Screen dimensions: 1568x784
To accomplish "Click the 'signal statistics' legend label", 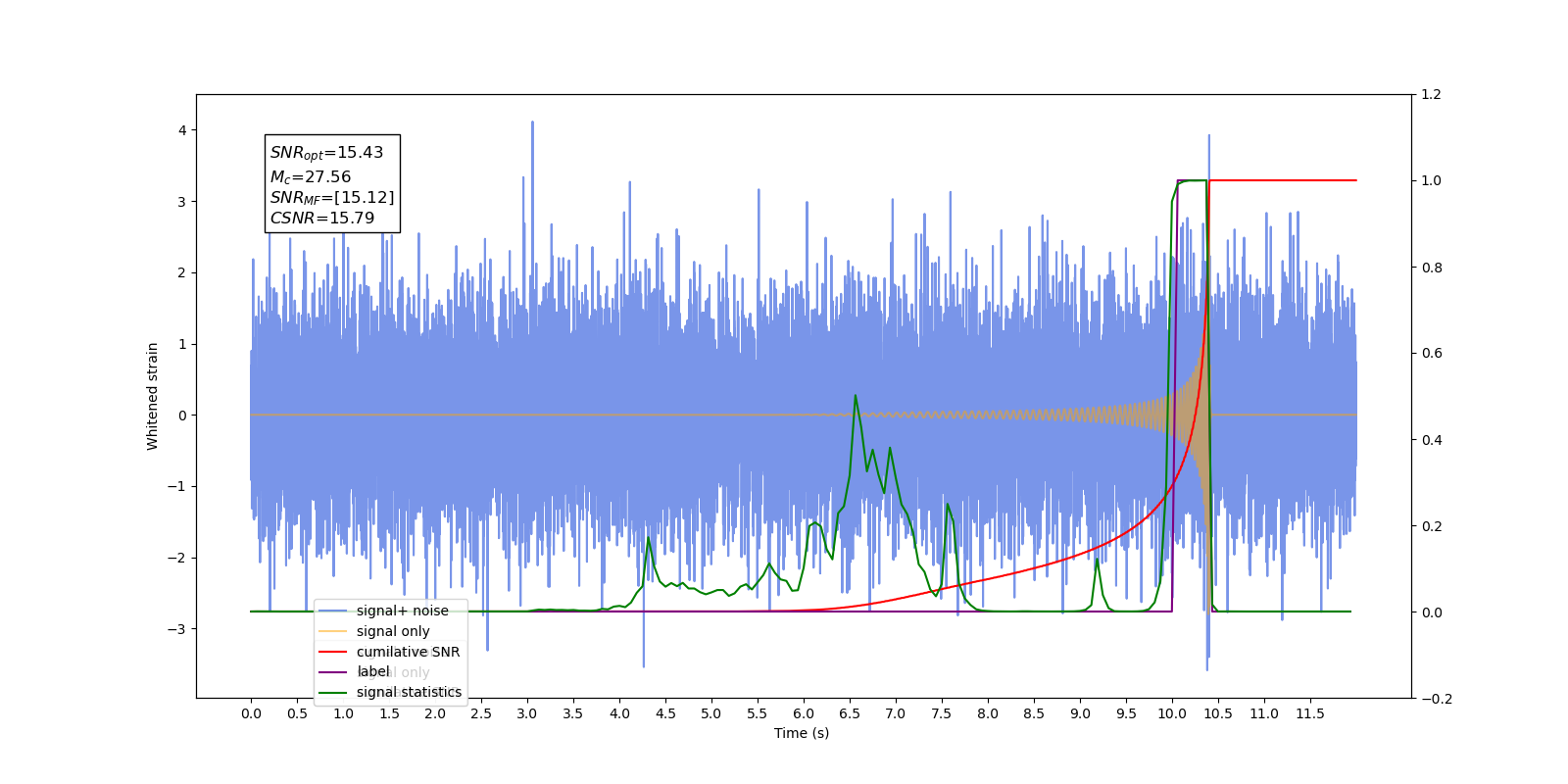I will (x=409, y=692).
